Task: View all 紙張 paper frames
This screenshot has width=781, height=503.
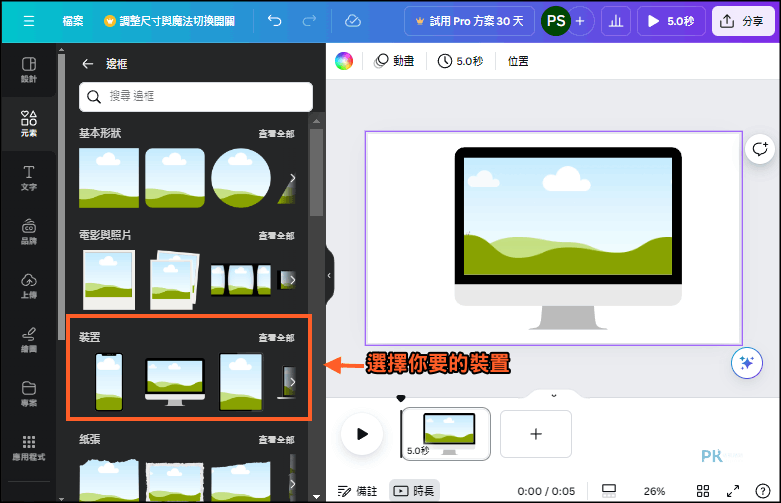Action: pos(276,440)
